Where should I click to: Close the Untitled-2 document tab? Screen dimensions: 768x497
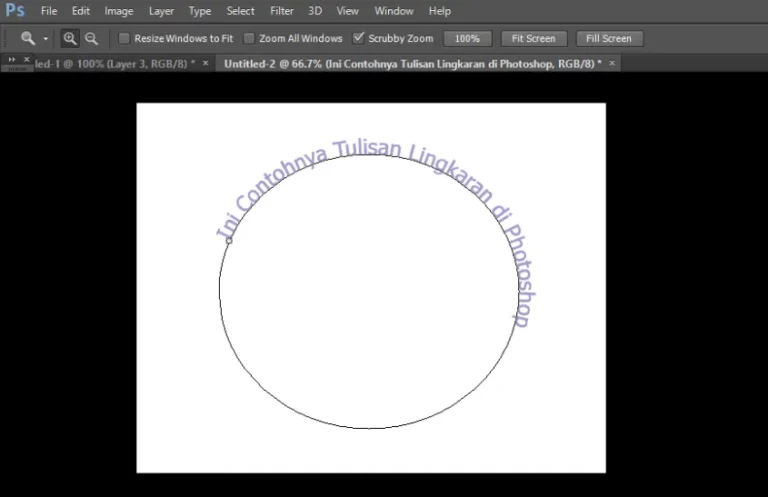point(612,63)
